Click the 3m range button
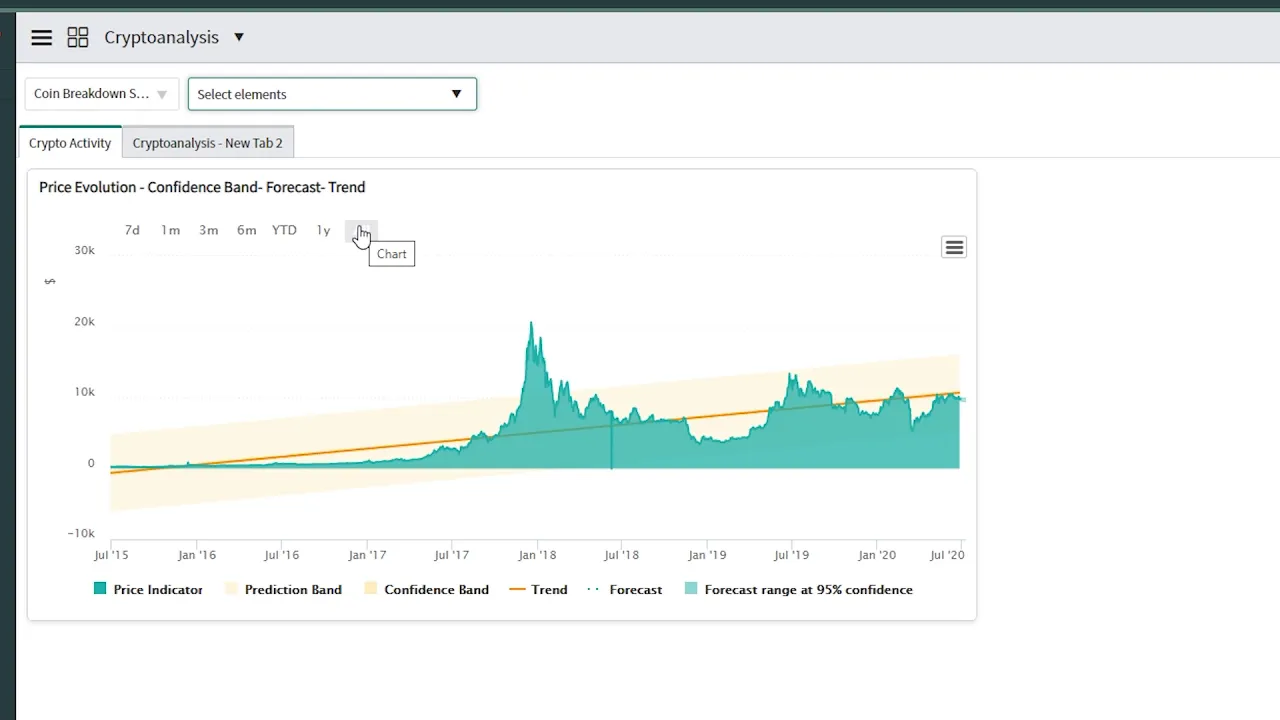1280x720 pixels. (208, 230)
